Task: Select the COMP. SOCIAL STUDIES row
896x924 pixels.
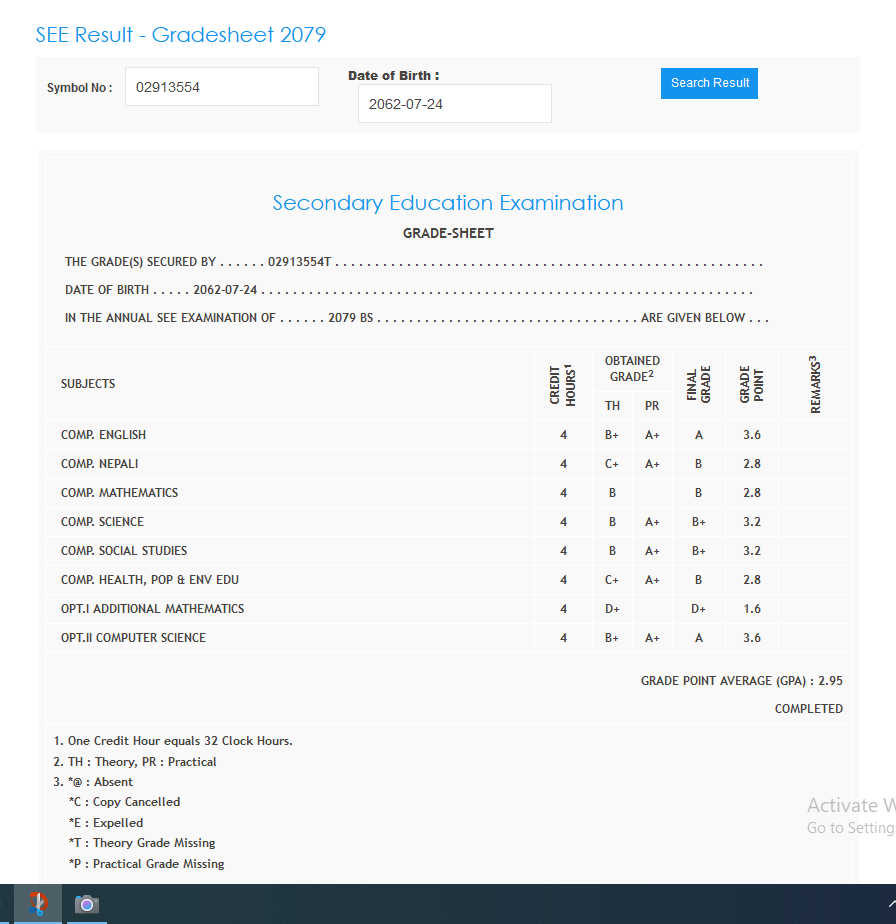Action: coord(124,551)
